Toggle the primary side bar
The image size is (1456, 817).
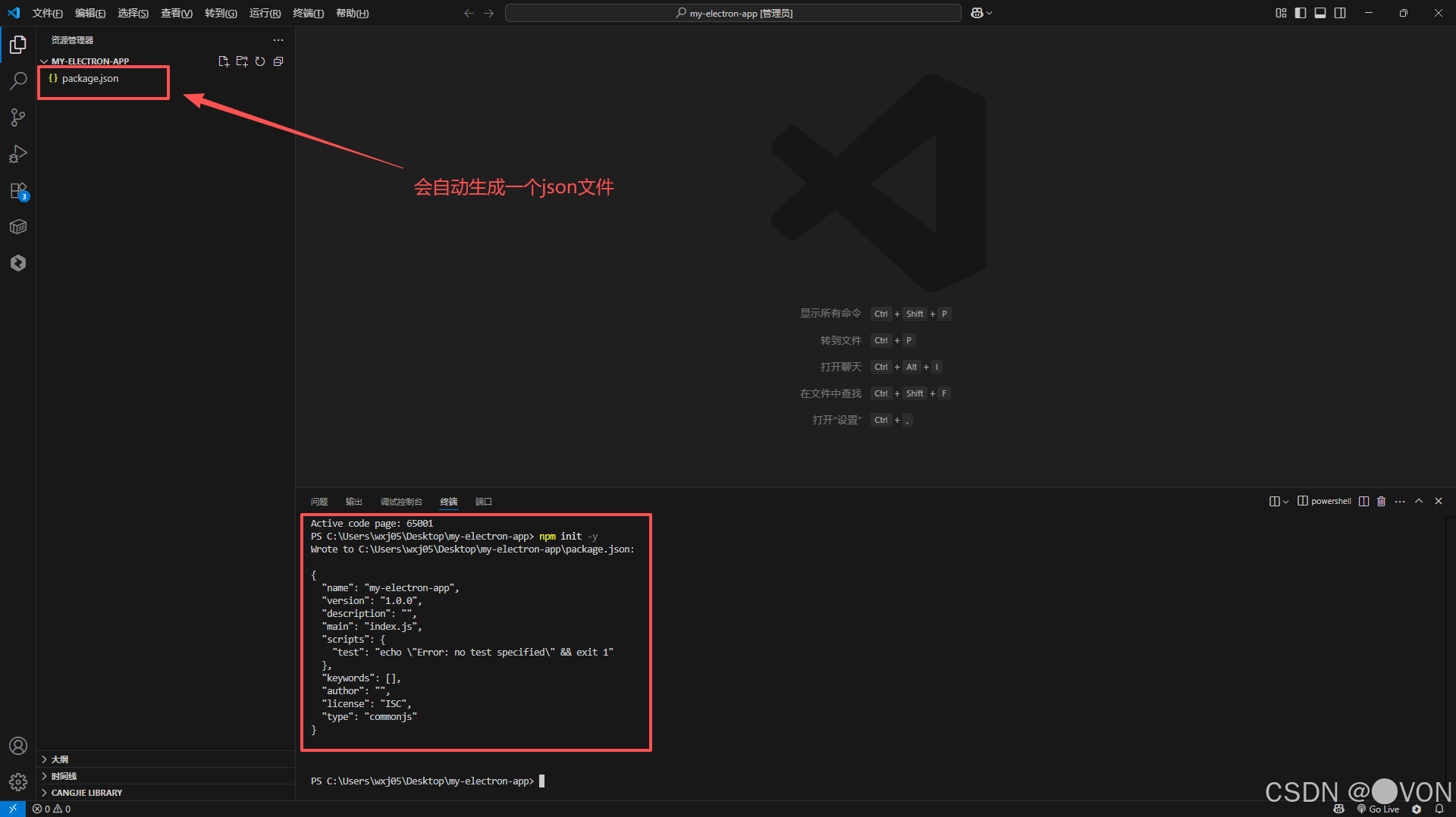click(1301, 13)
